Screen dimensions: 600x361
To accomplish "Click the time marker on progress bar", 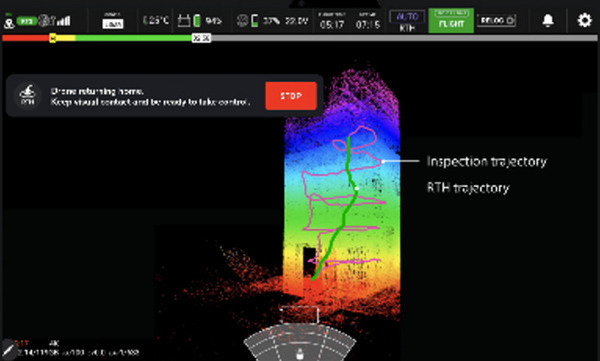I will [201, 38].
